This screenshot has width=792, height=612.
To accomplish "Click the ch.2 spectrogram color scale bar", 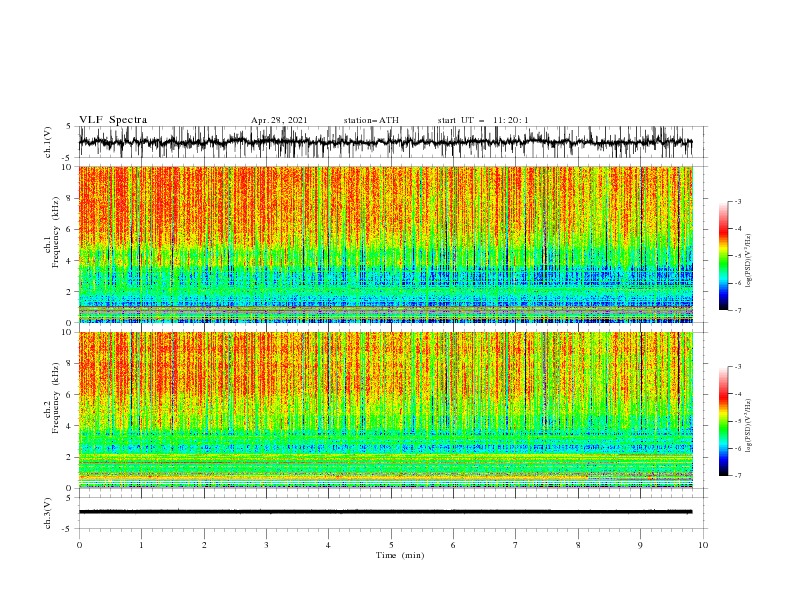I will (724, 421).
